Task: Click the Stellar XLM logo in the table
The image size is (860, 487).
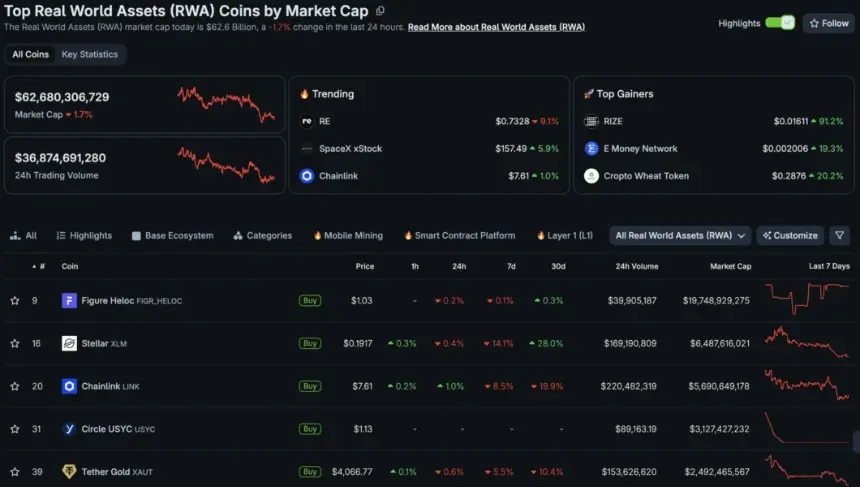Action: 69,343
